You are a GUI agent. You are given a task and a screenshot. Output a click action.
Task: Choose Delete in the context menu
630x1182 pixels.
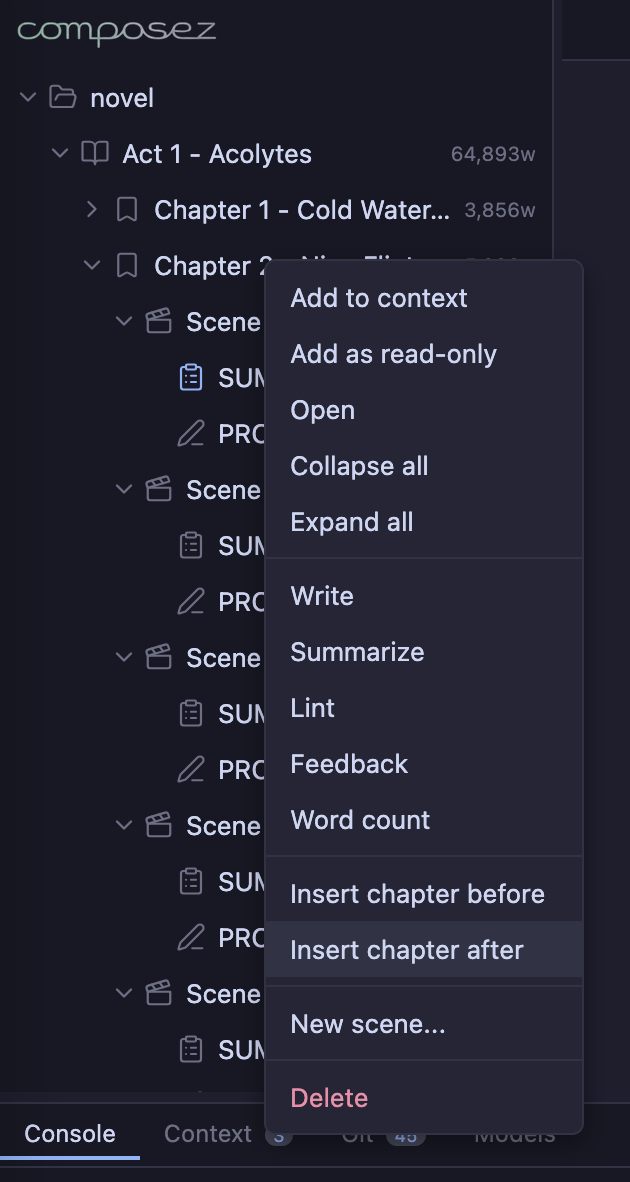point(329,1098)
